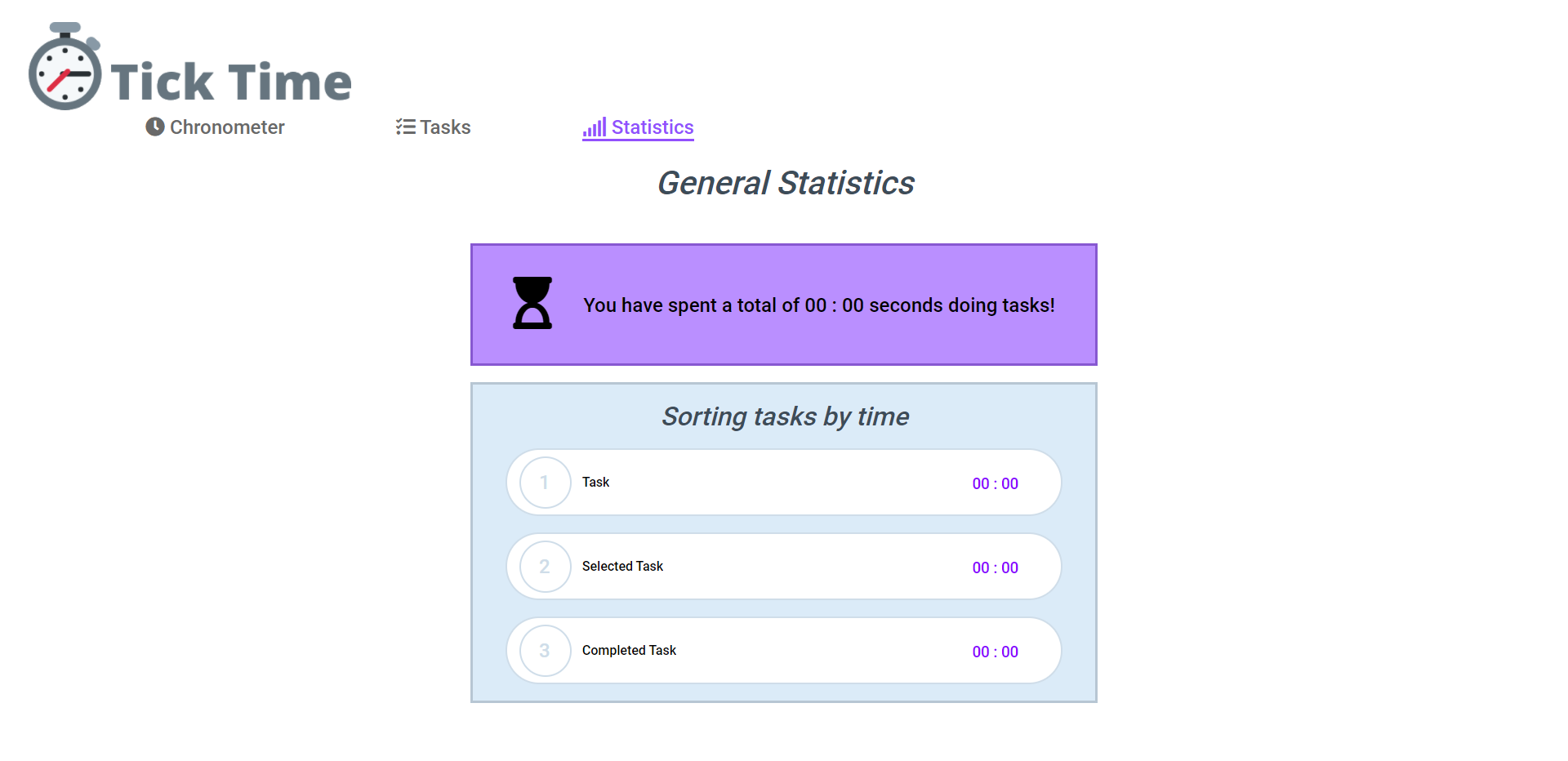
Task: Click the Statistics navigation link
Action: (x=653, y=127)
